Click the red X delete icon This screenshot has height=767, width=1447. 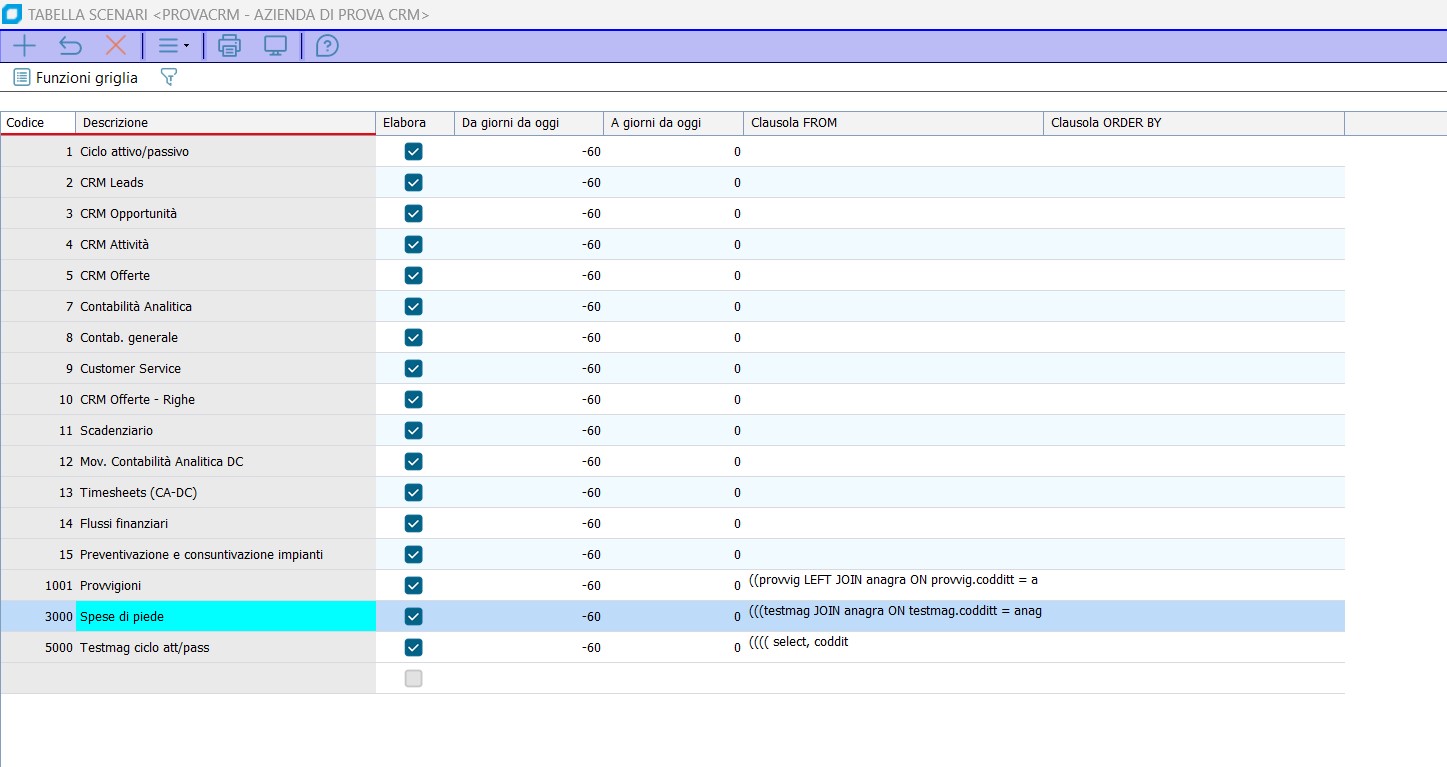116,46
